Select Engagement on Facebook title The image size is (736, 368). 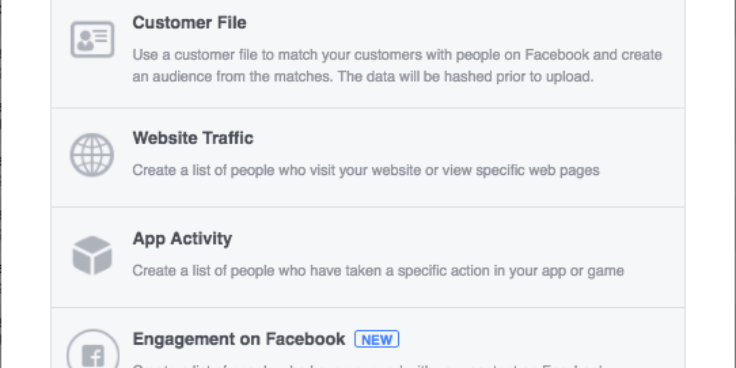pos(239,339)
